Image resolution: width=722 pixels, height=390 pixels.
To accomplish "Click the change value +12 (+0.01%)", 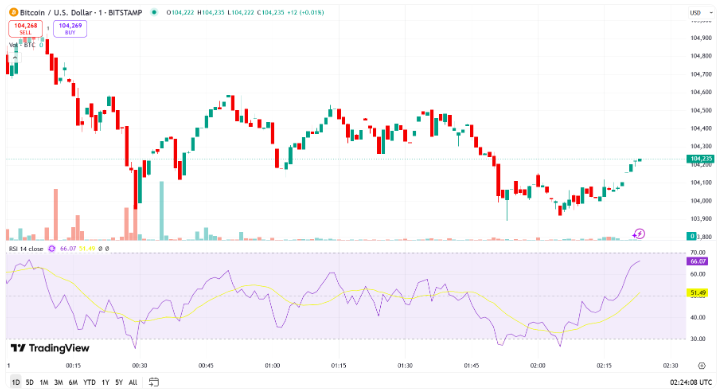I will (x=306, y=12).
